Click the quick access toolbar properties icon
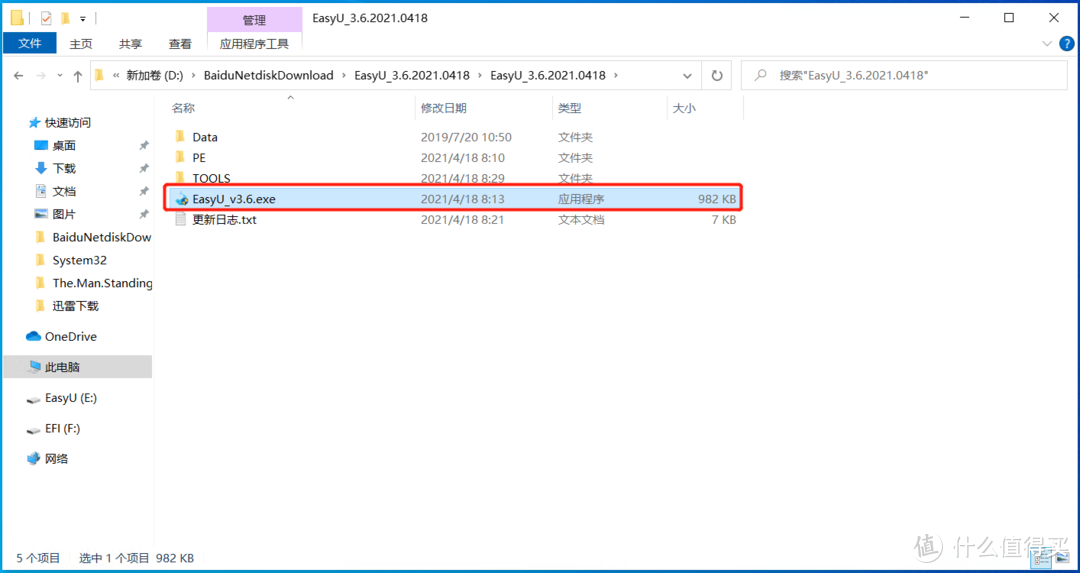This screenshot has height=573, width=1080. [x=46, y=18]
